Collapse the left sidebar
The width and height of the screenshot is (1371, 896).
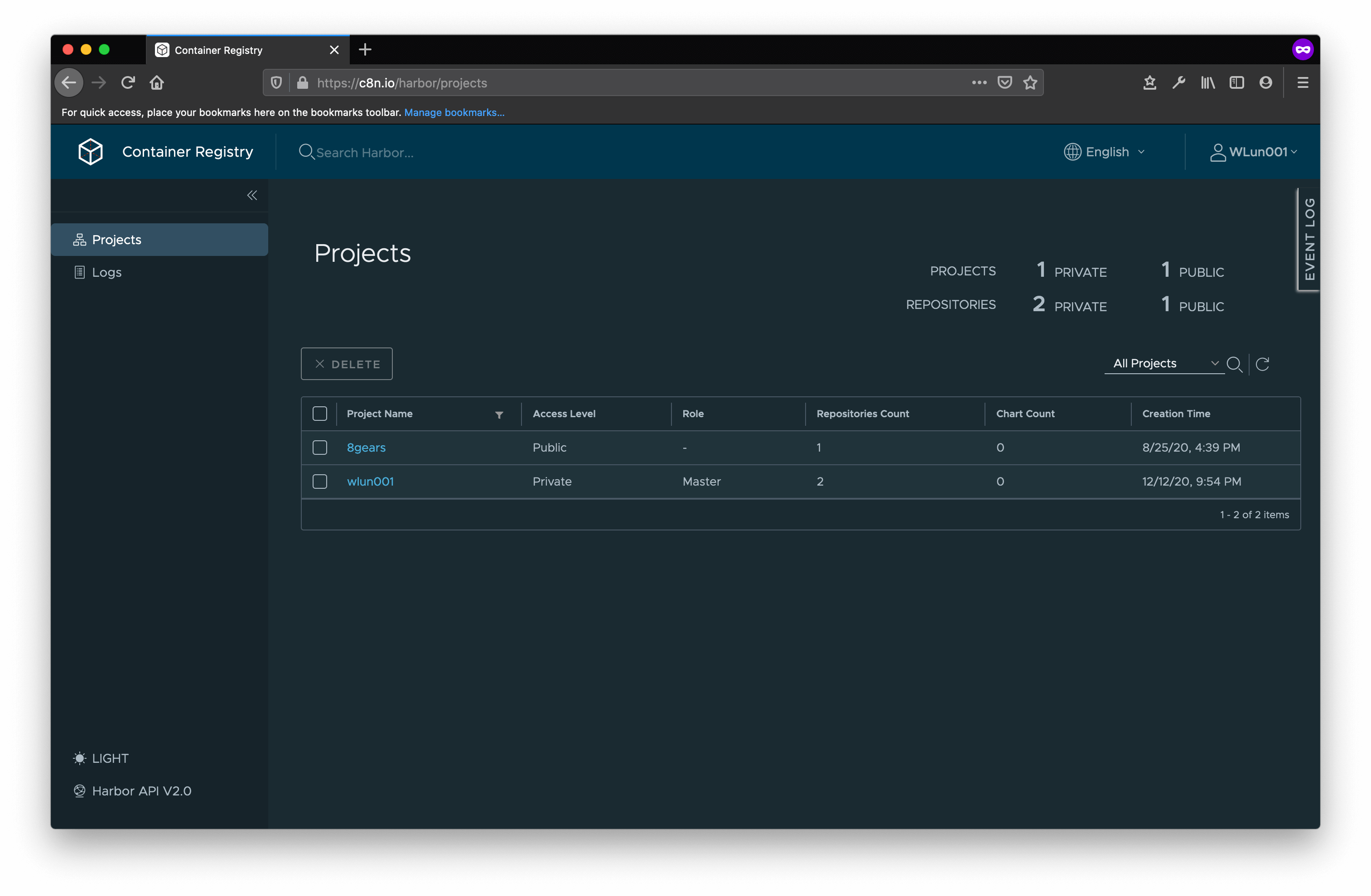tap(252, 195)
